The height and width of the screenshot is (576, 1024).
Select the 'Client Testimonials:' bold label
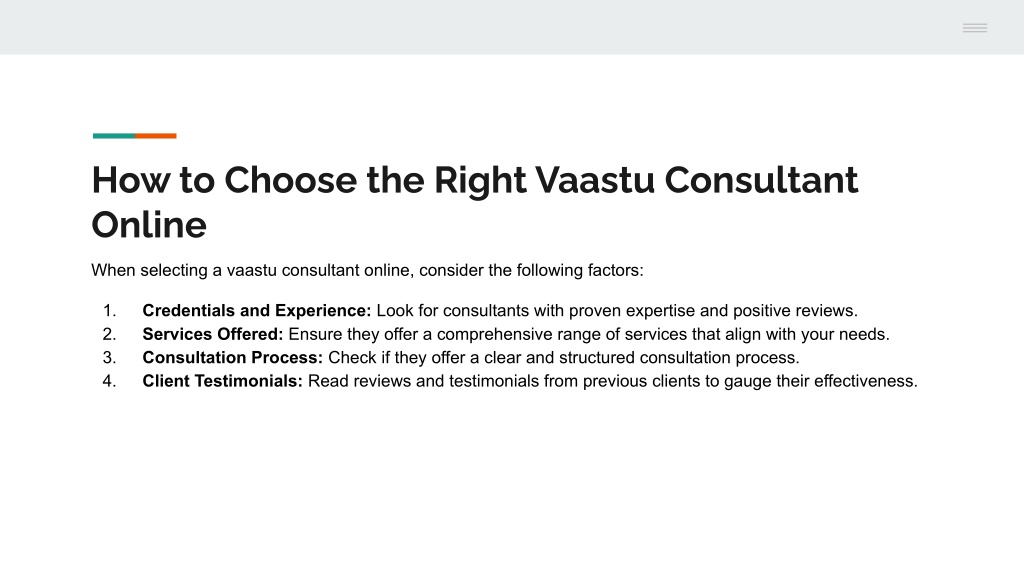tap(223, 381)
